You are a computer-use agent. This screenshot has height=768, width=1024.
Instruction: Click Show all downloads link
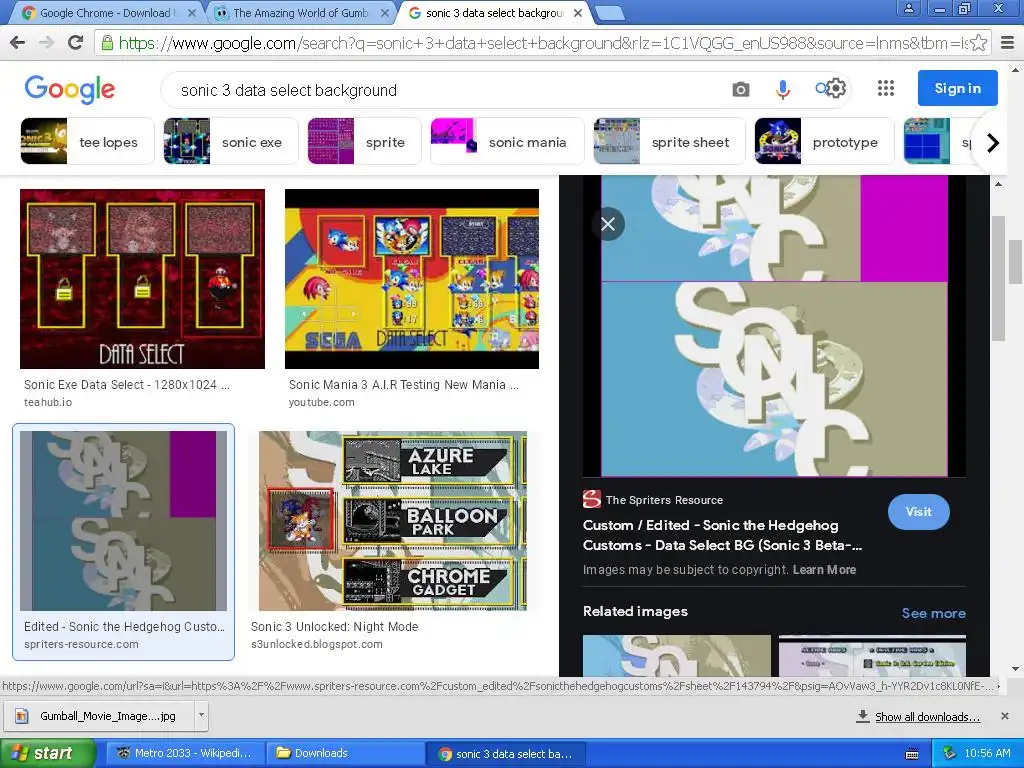click(927, 716)
